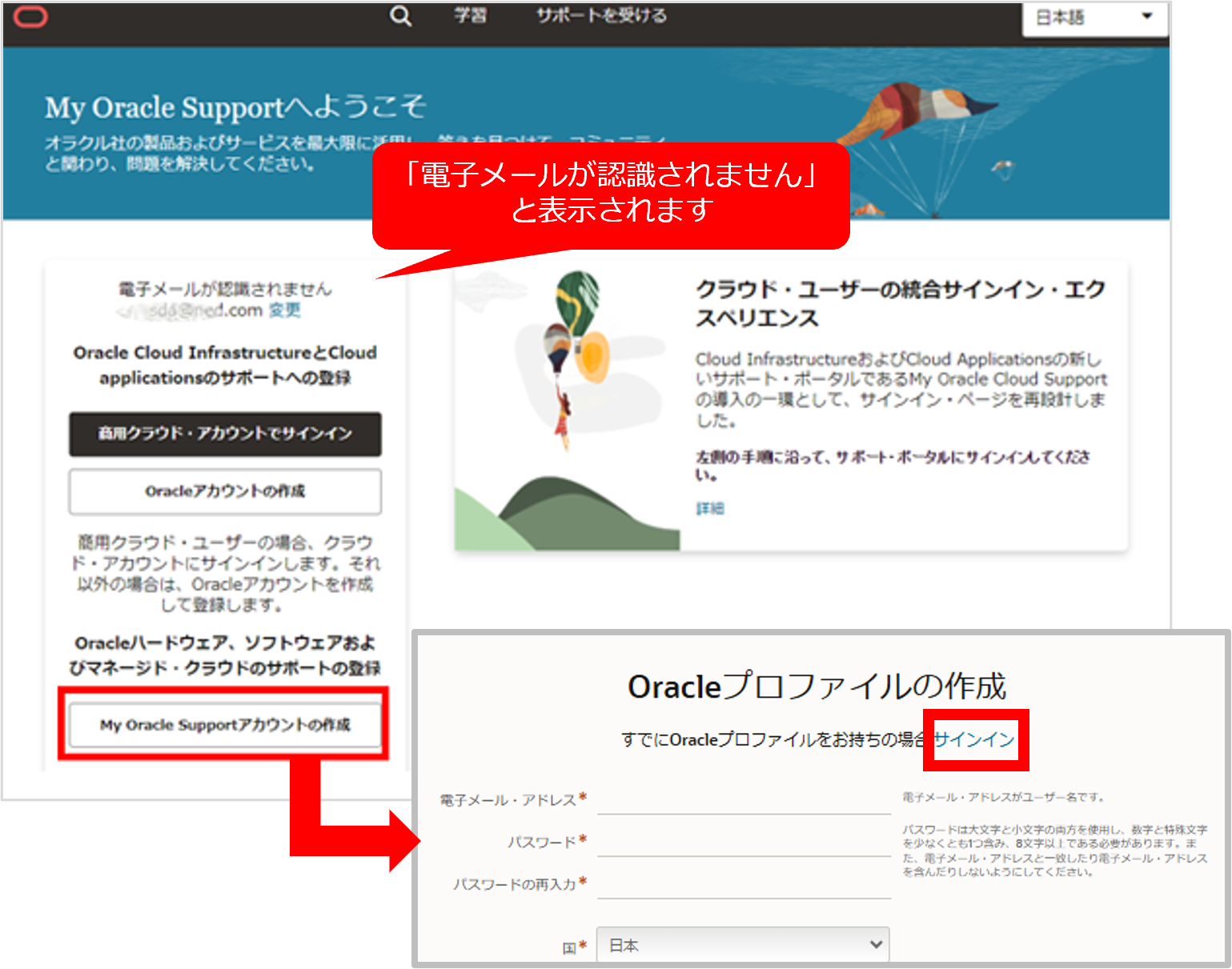Focus the 電子メール・アドレス input field

[744, 799]
